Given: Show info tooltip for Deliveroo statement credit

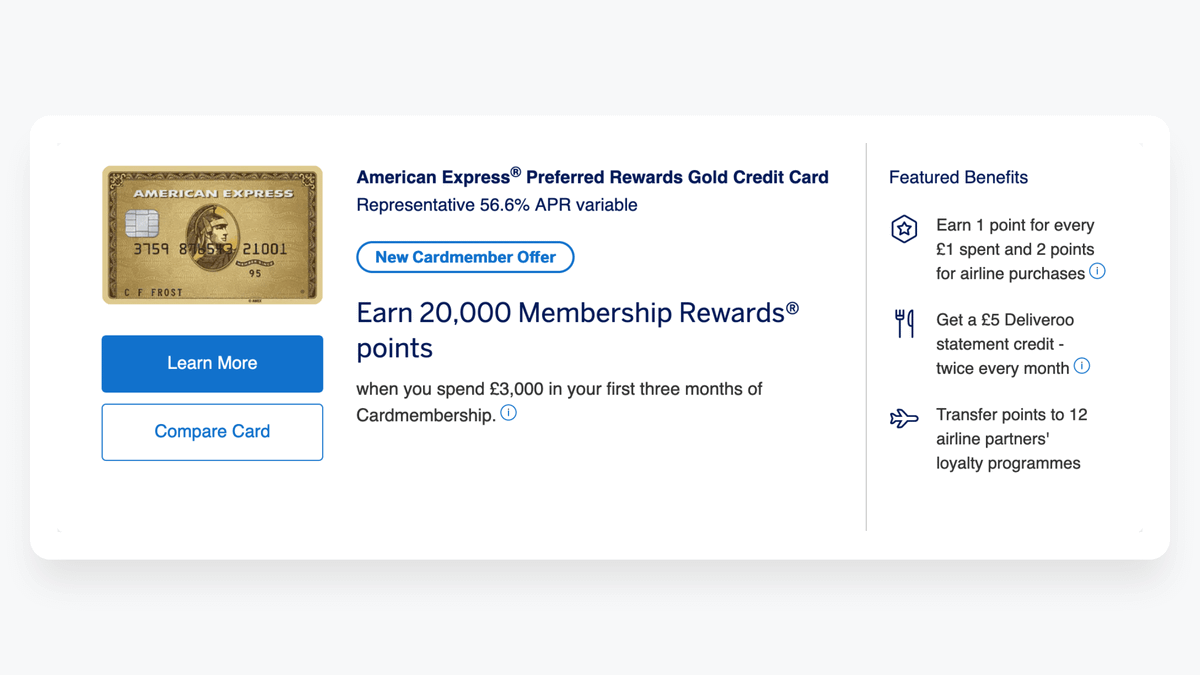Looking at the screenshot, I should click(x=1082, y=367).
